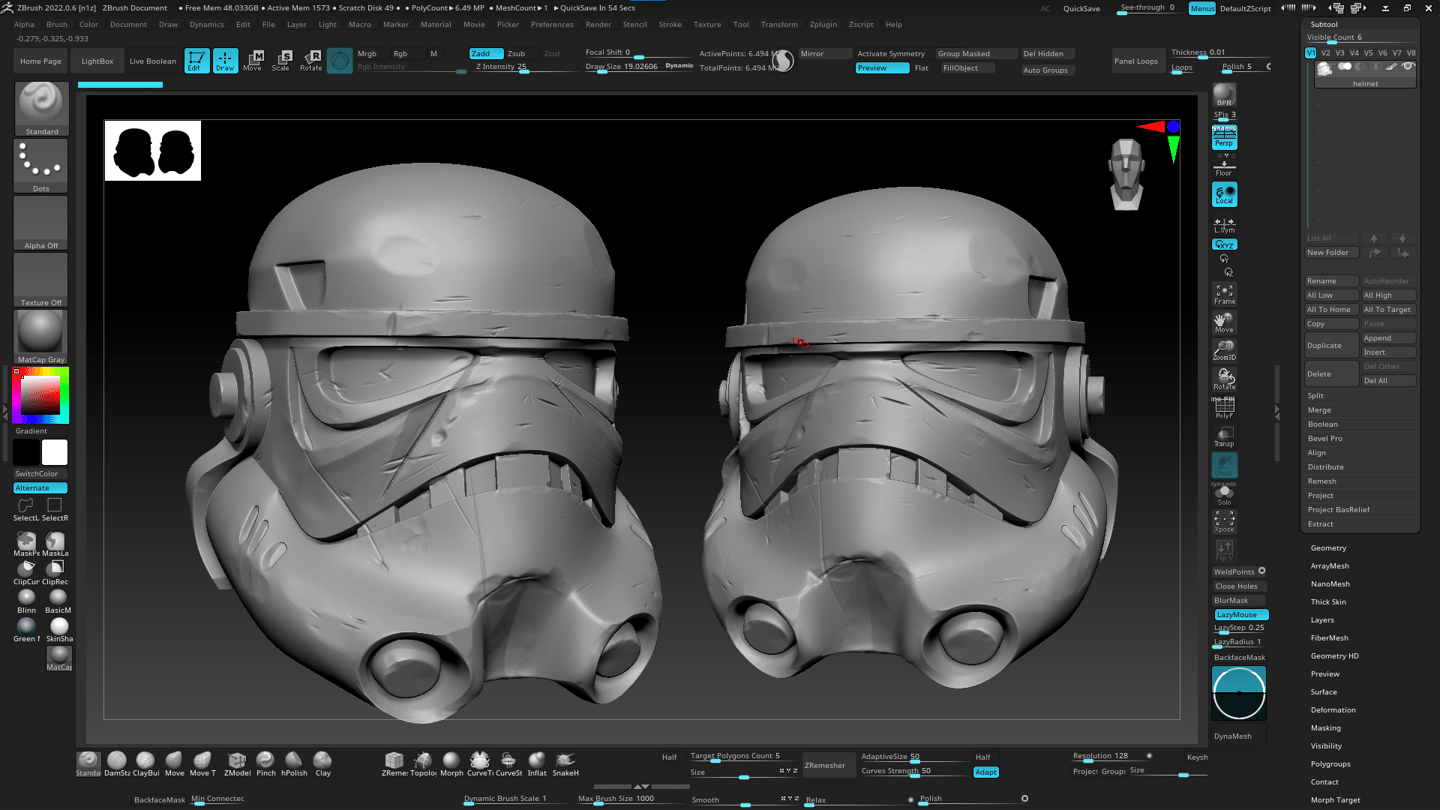Open the Brush menu
Image resolution: width=1440 pixels, height=810 pixels.
[x=57, y=25]
